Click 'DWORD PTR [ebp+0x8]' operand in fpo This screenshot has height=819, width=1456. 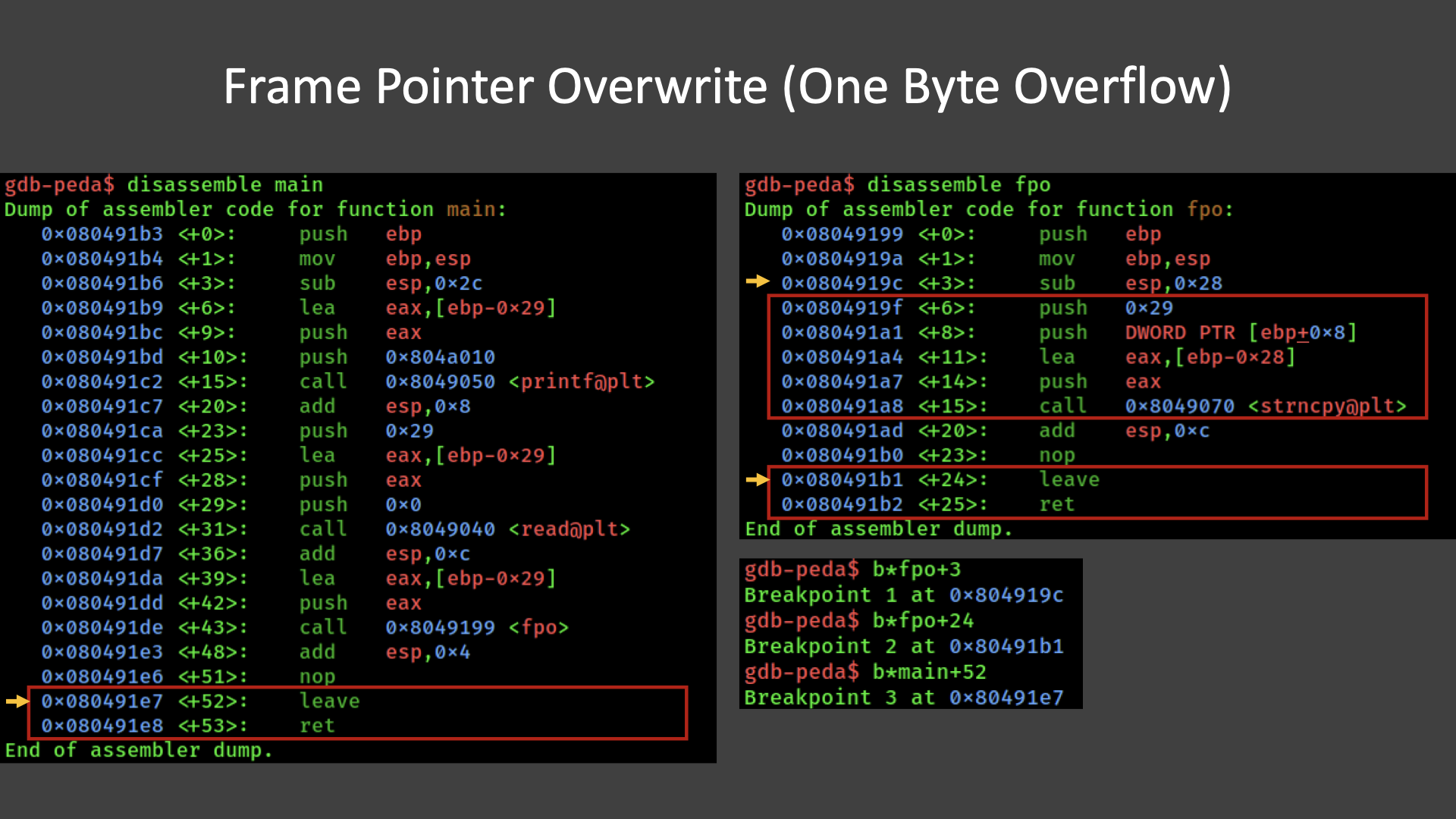pos(1241,333)
